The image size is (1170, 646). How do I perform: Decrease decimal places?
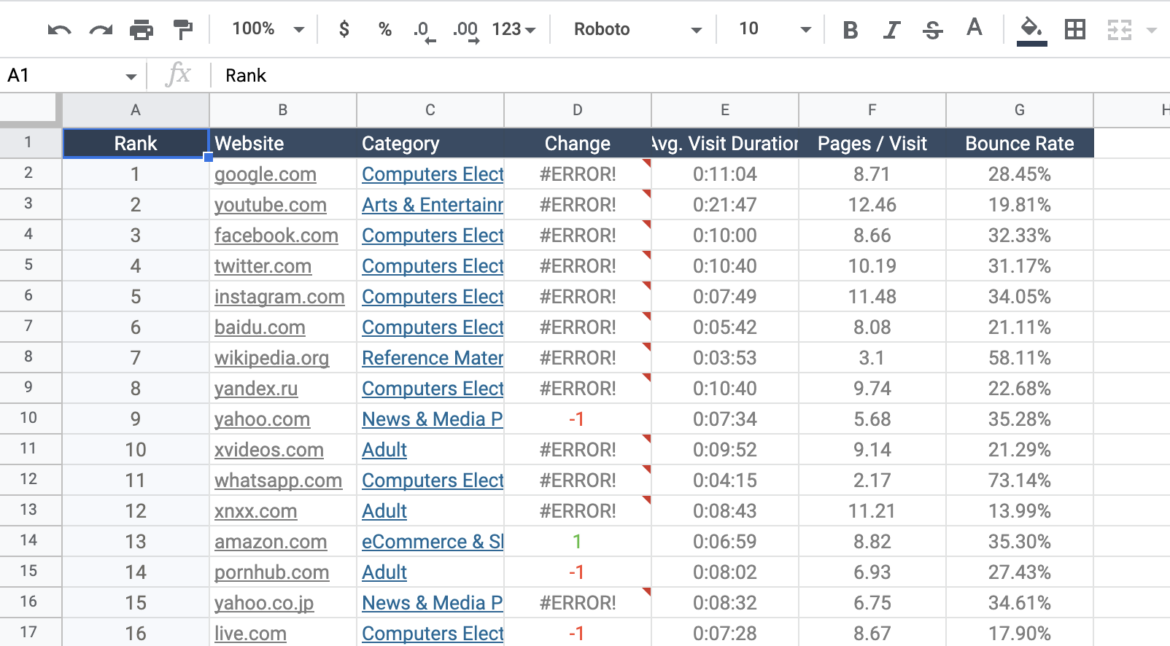pyautogui.click(x=423, y=29)
